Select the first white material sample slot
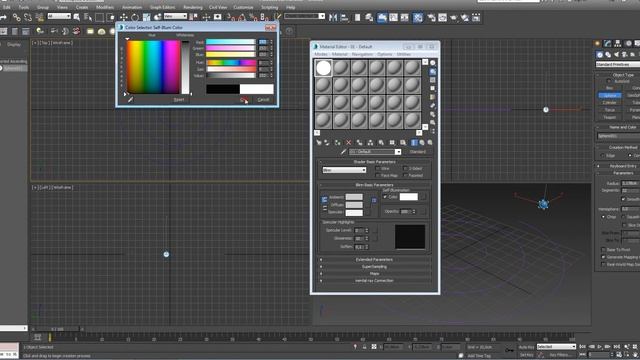 pyautogui.click(x=323, y=68)
